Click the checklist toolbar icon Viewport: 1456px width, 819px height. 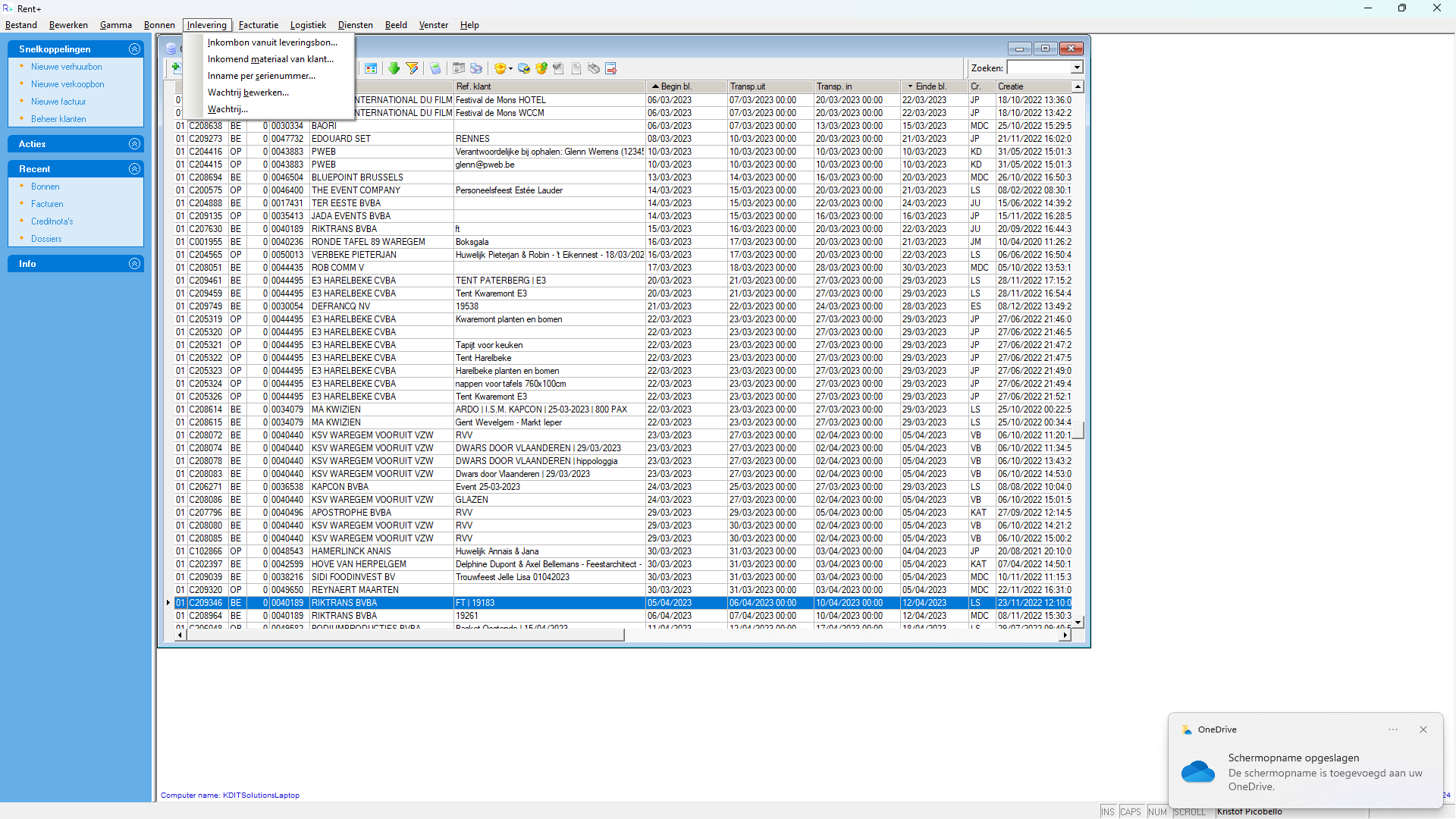pos(558,68)
